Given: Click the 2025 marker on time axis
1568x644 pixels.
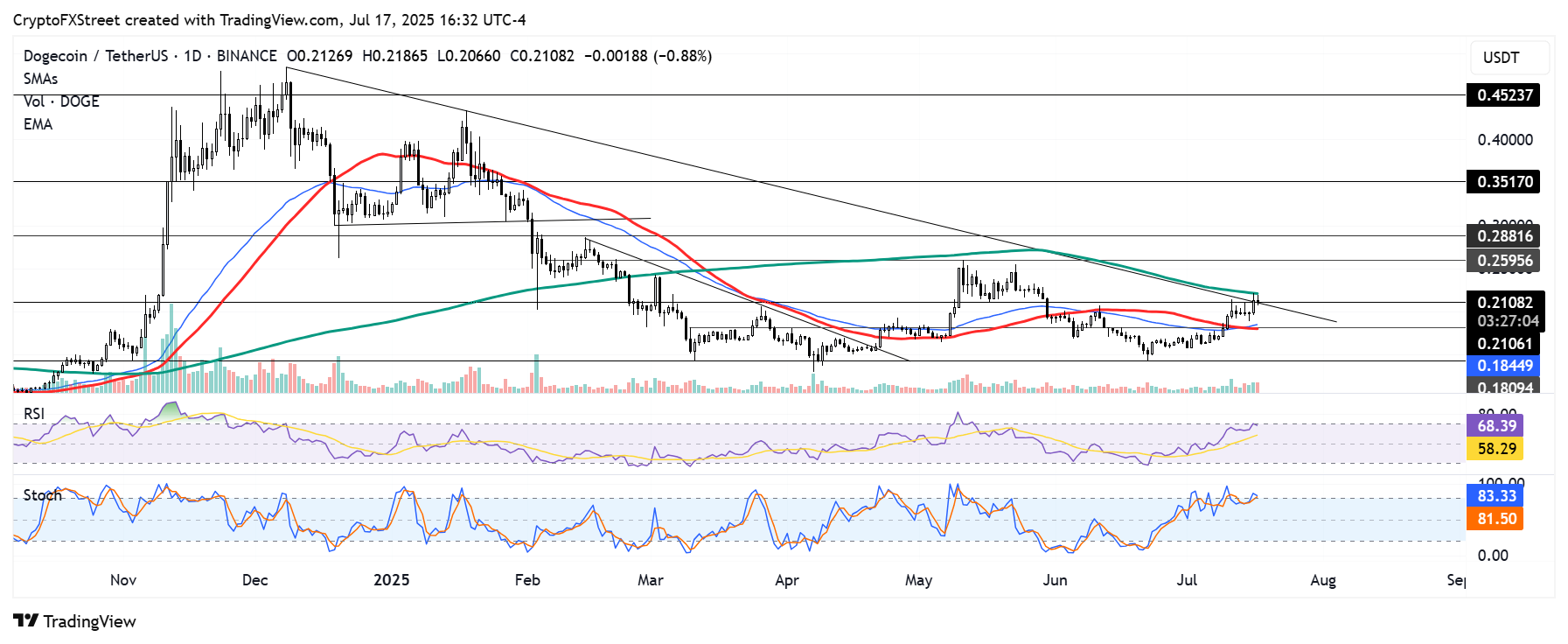Looking at the screenshot, I should [x=391, y=580].
